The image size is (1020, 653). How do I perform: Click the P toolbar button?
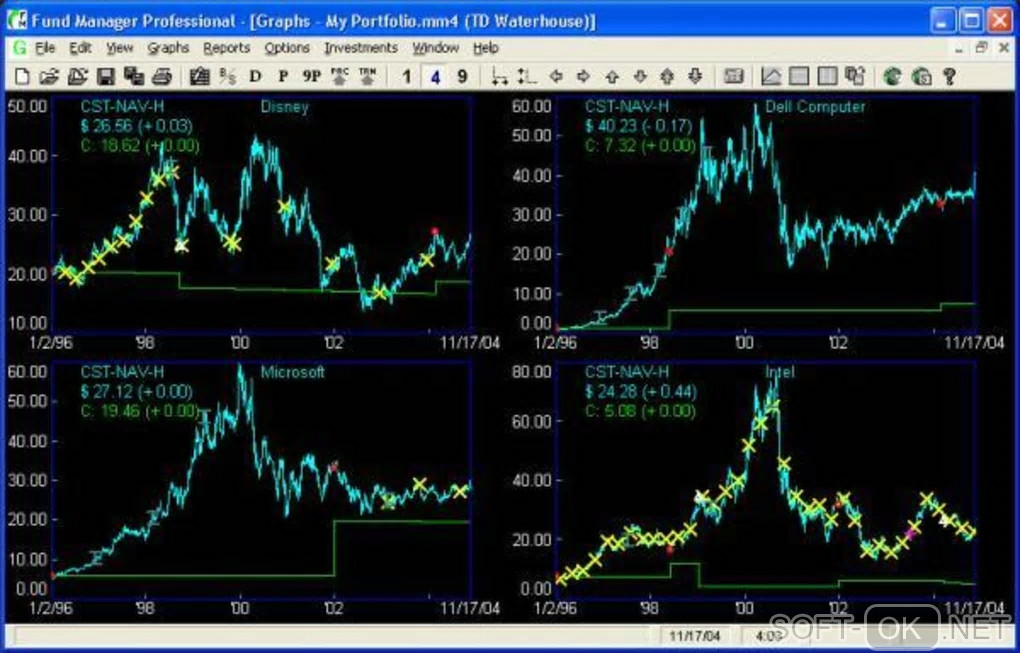(x=283, y=77)
